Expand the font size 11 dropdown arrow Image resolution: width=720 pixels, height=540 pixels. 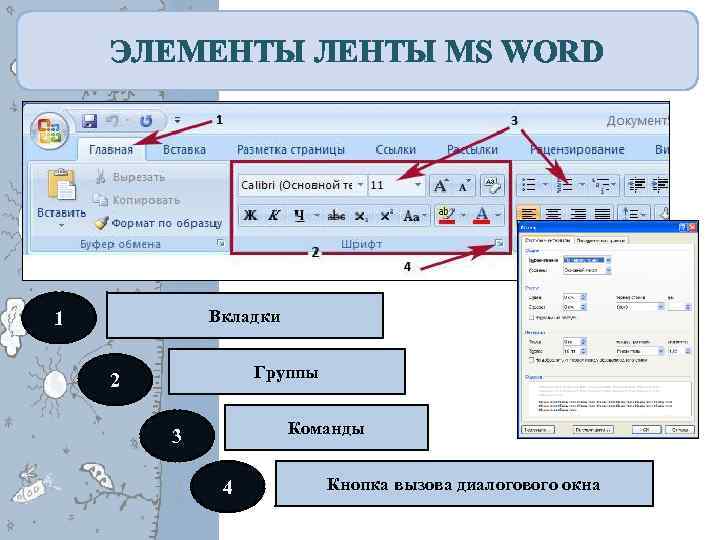[x=418, y=185]
